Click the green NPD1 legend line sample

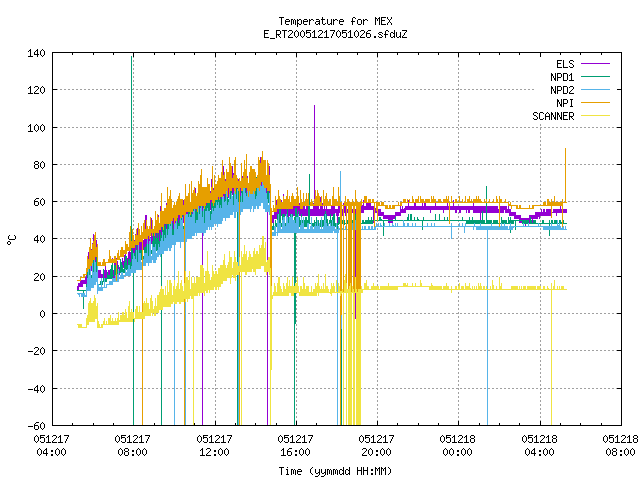tap(595, 77)
